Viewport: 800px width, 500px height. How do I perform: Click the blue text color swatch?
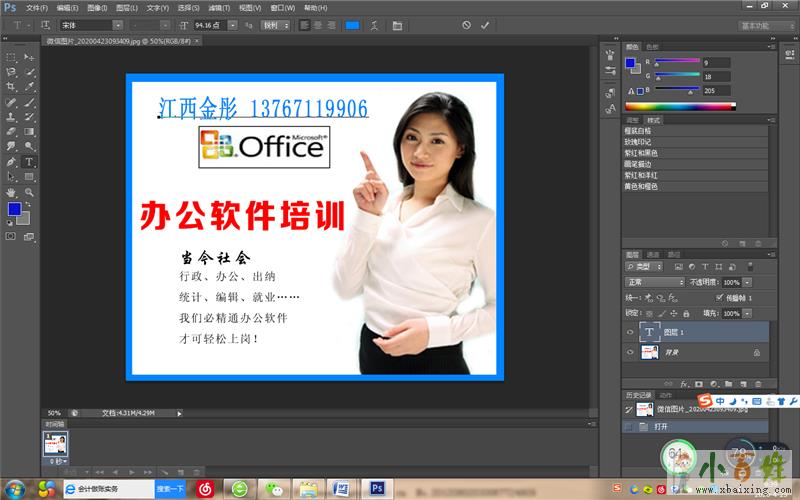click(351, 24)
